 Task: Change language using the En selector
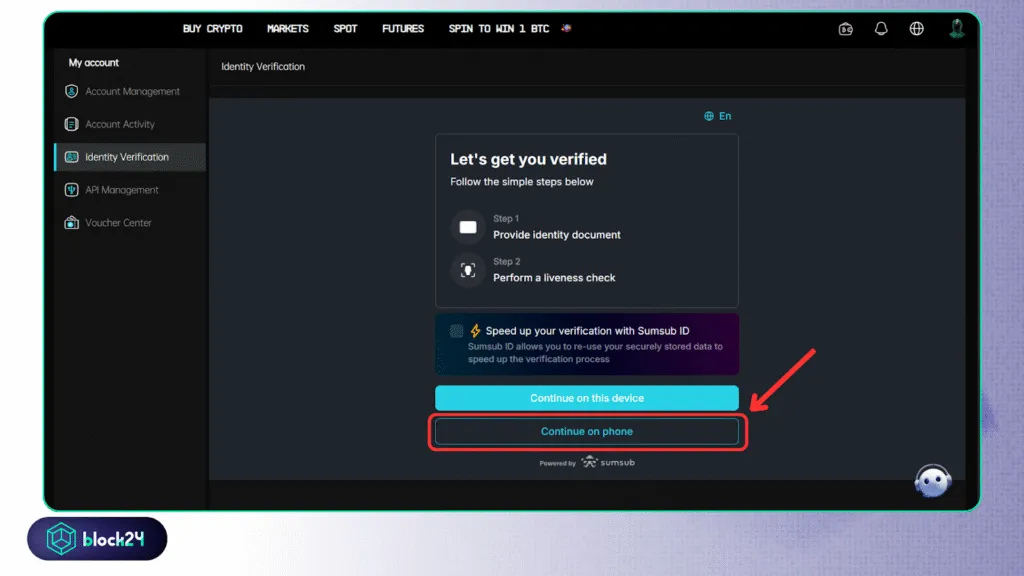(x=718, y=116)
